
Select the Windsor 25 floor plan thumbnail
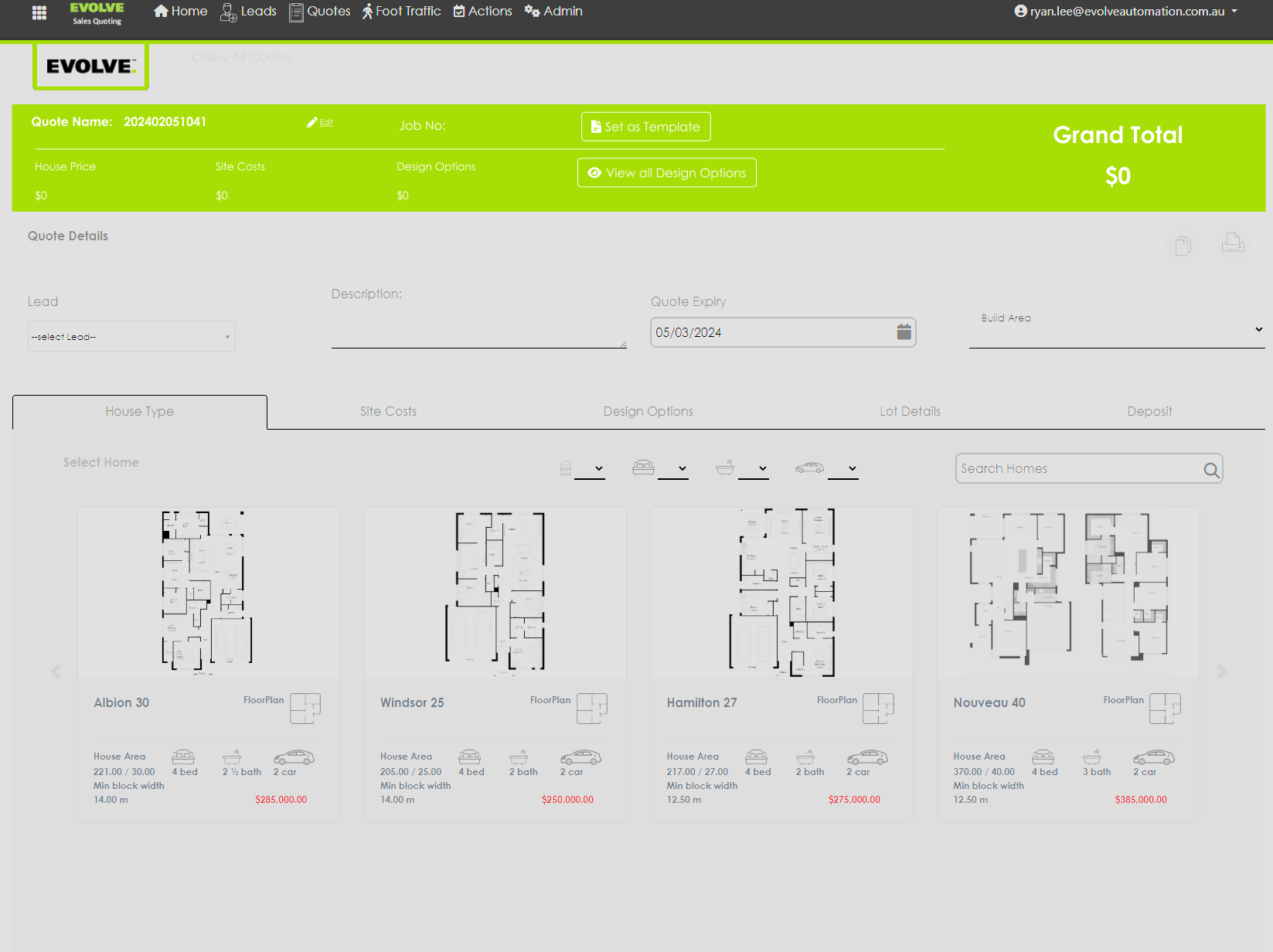click(x=495, y=593)
